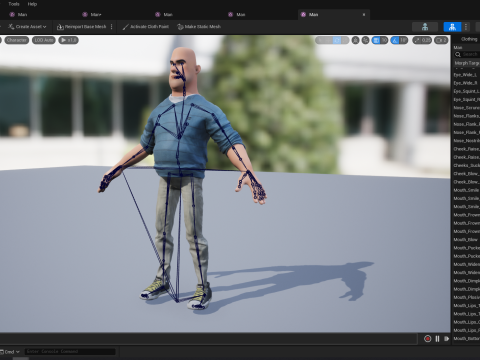Switch to Skeleton editing mode icon
The width and height of the screenshot is (480, 360).
point(425,27)
